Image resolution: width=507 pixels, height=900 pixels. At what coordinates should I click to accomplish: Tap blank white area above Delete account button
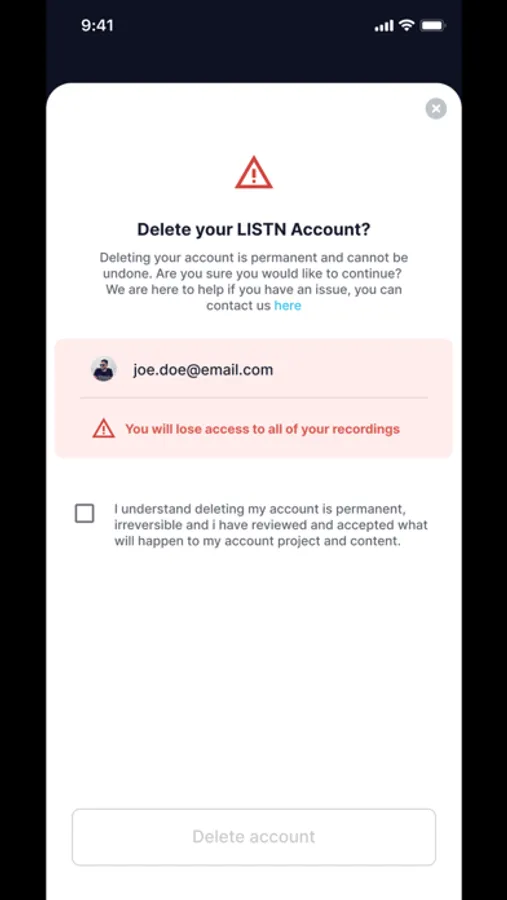[254, 677]
